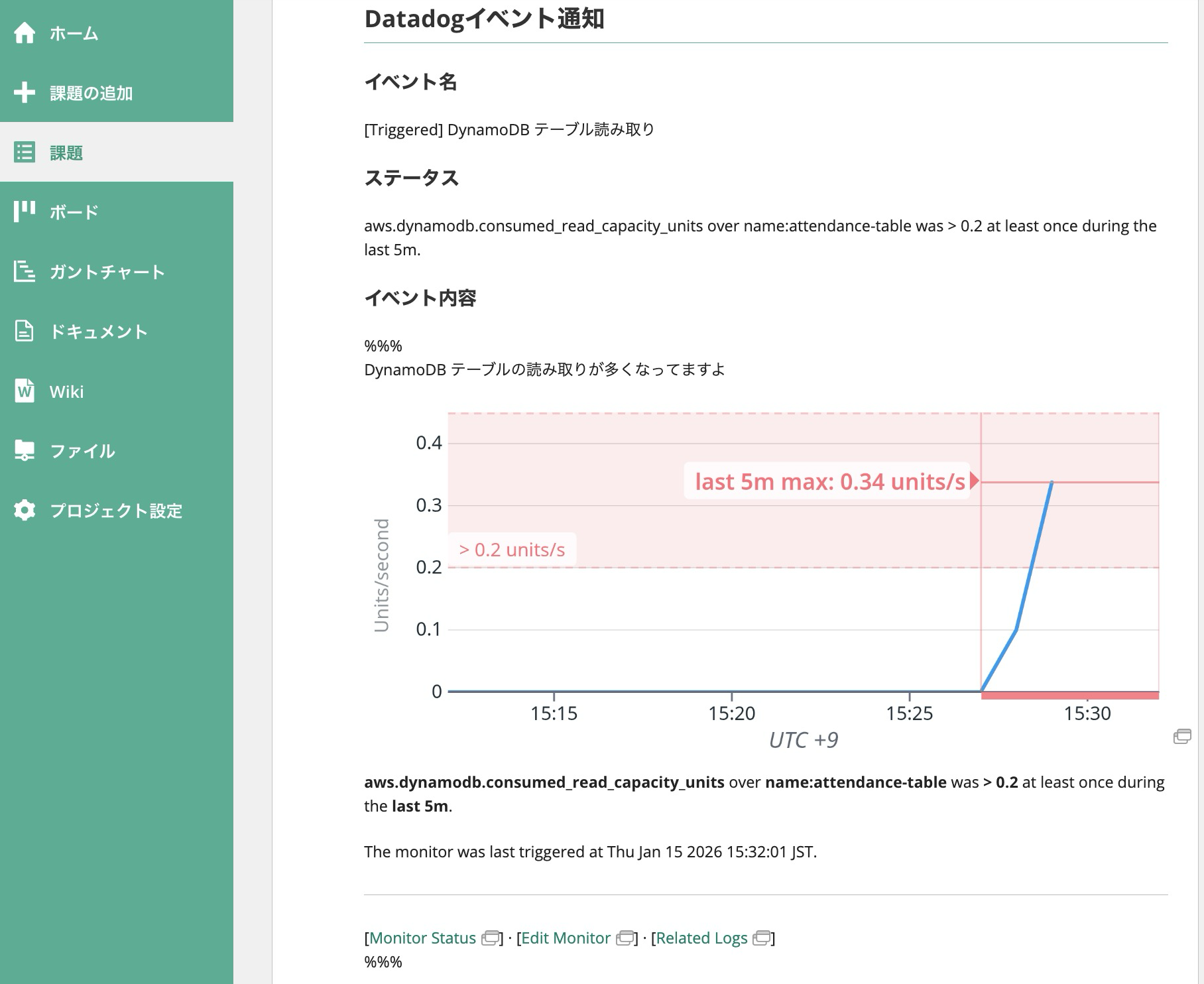Select the highlighted 課題 sidebar item

tap(65, 153)
